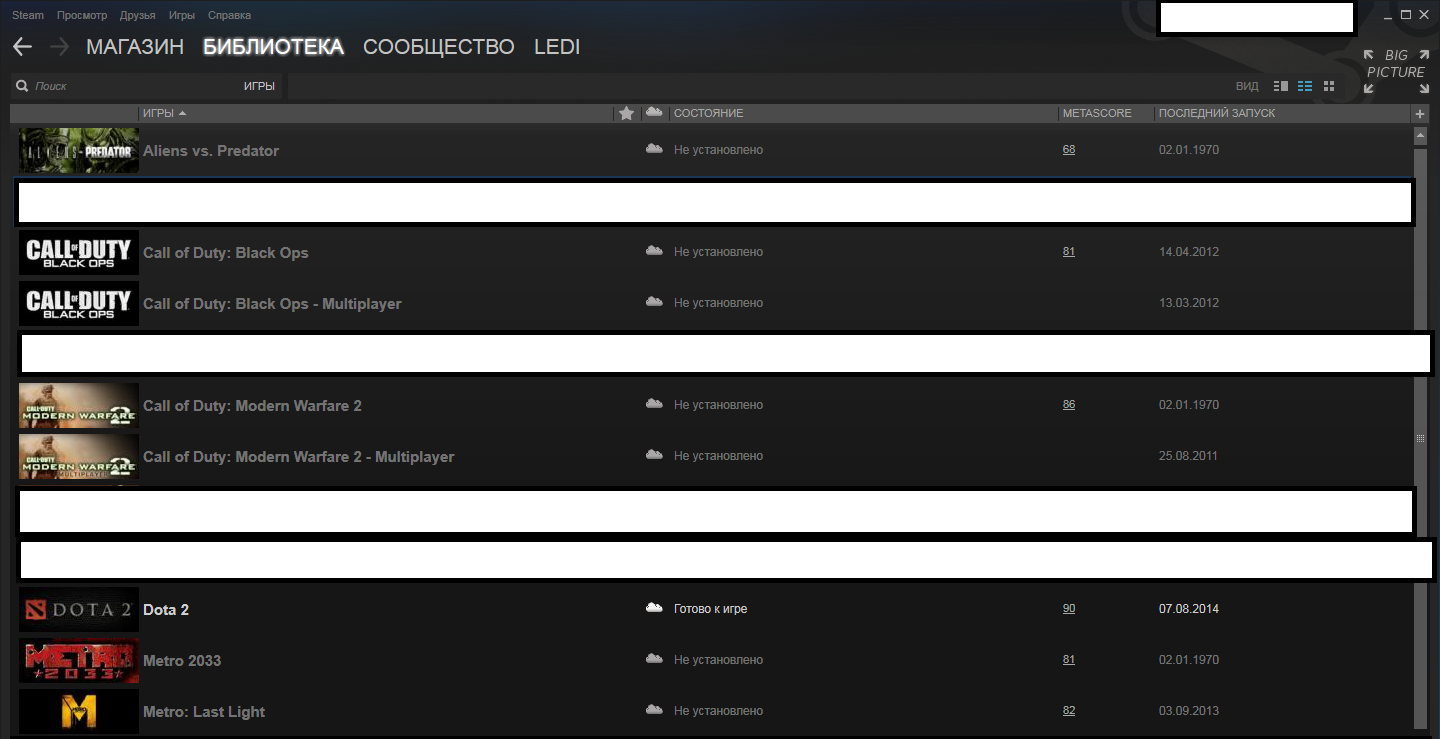Image resolution: width=1440 pixels, height=739 pixels.
Task: Click cloud icon for Metro: Last Light
Action: 654,710
